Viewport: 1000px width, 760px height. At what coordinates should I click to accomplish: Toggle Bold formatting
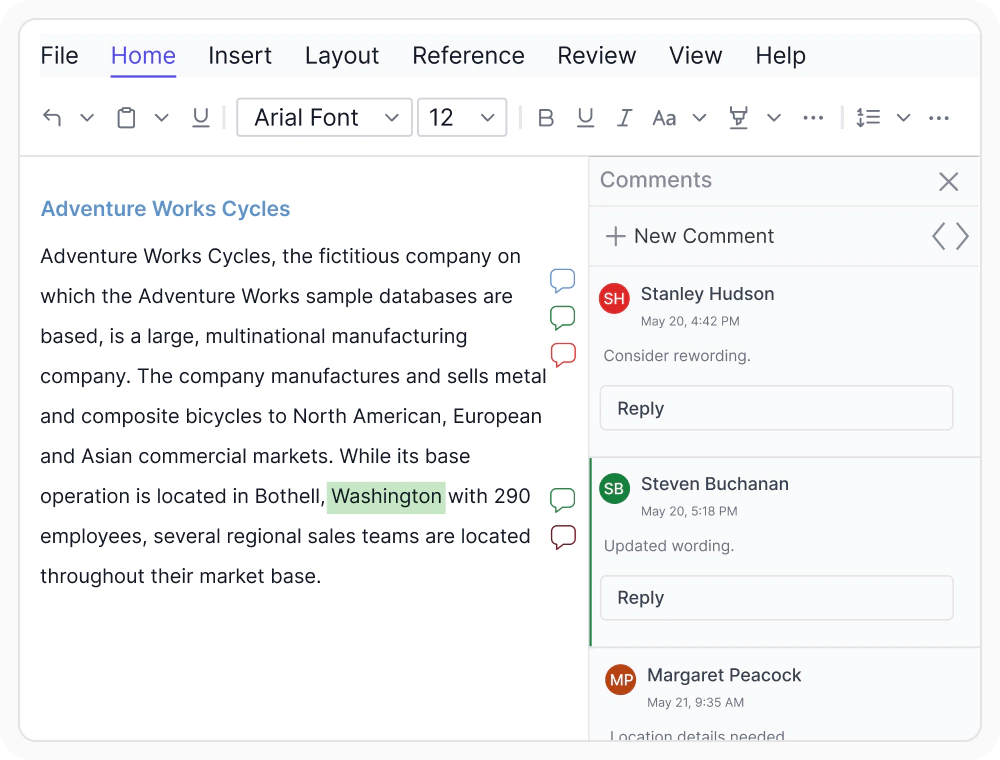point(546,118)
